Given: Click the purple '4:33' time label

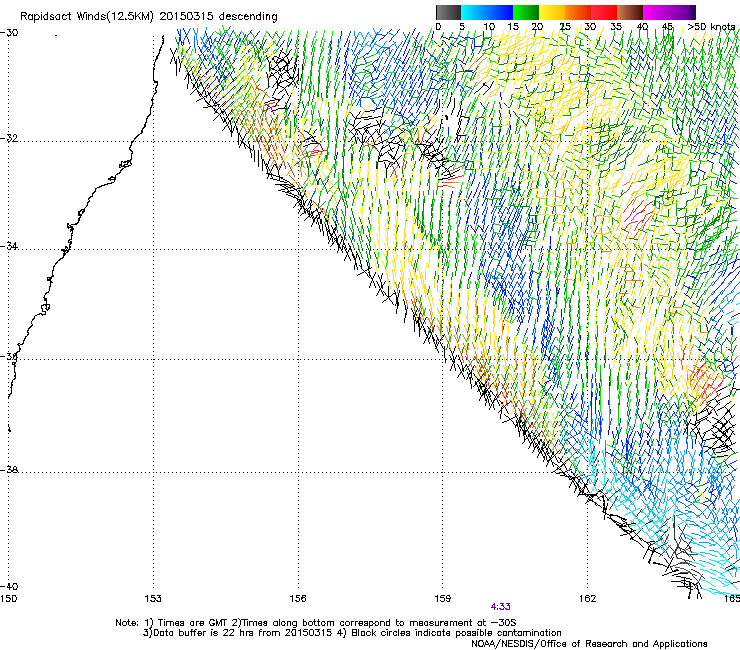Looking at the screenshot, I should tap(500, 607).
